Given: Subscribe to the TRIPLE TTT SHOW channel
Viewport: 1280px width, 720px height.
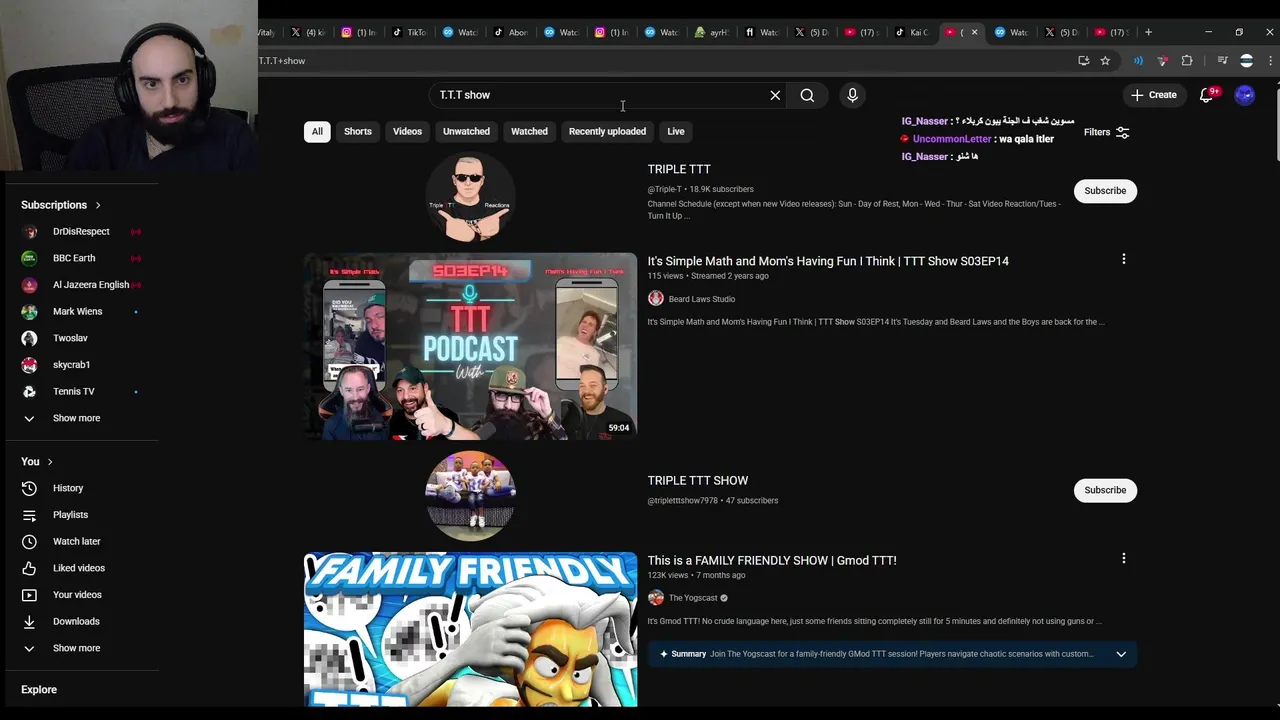Looking at the screenshot, I should 1105,490.
